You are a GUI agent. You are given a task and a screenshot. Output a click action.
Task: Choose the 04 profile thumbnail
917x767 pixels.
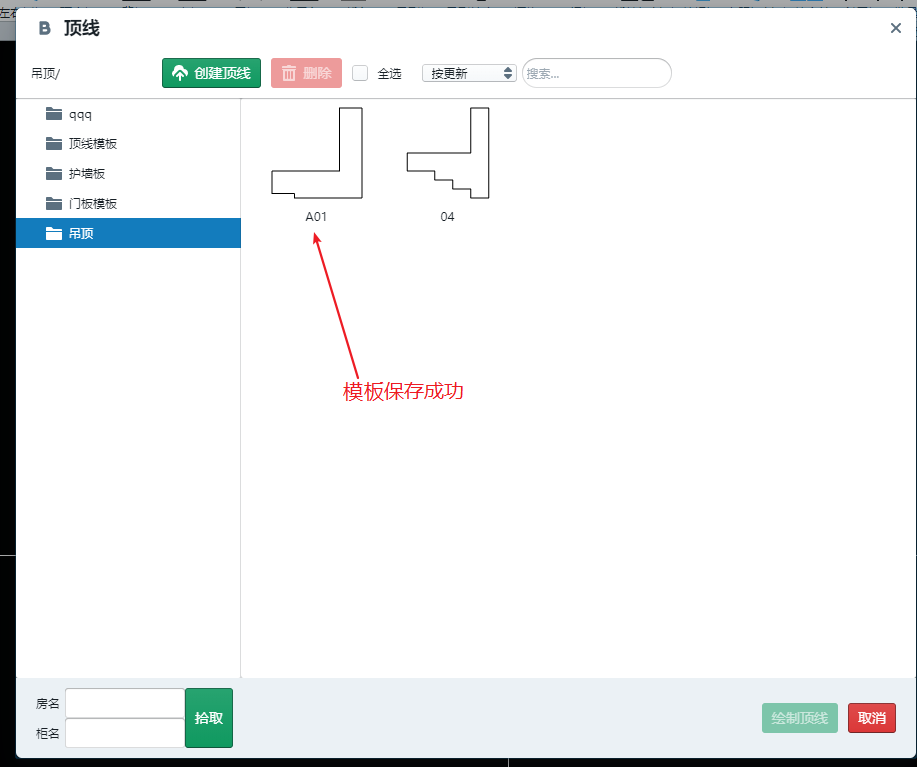[x=447, y=153]
